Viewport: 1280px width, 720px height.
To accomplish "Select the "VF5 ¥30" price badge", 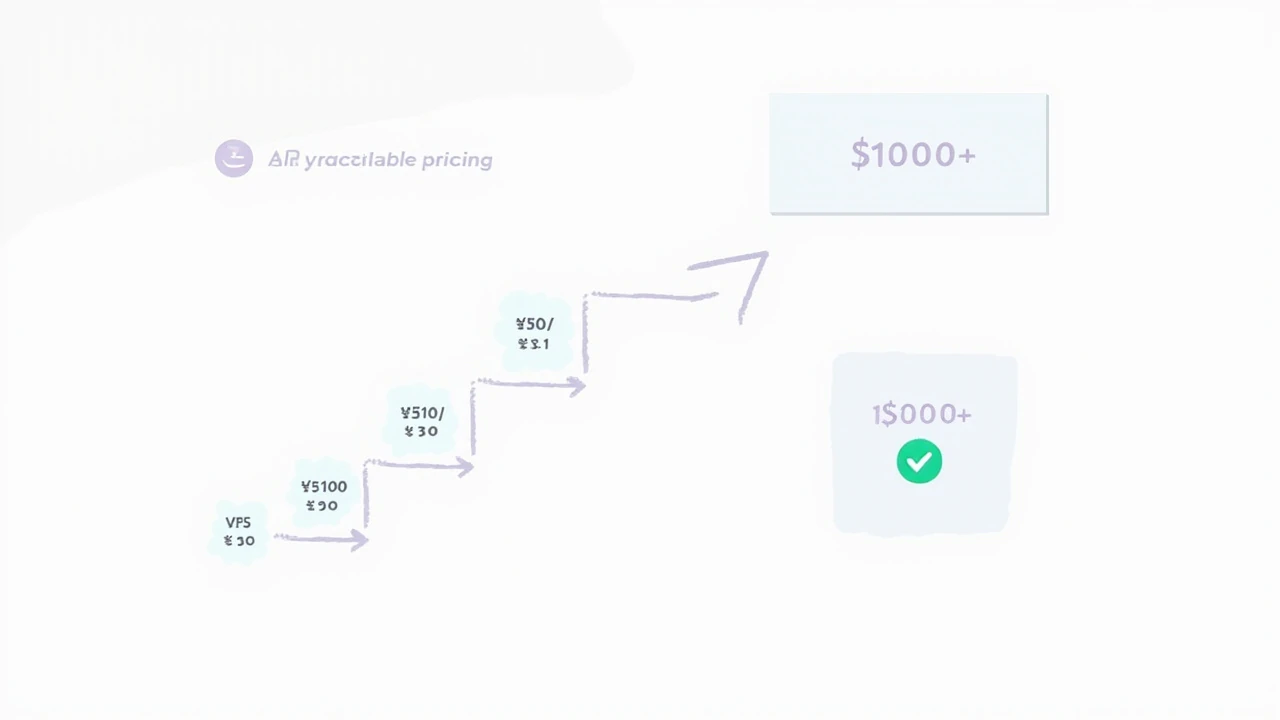I will pyautogui.click(x=240, y=531).
